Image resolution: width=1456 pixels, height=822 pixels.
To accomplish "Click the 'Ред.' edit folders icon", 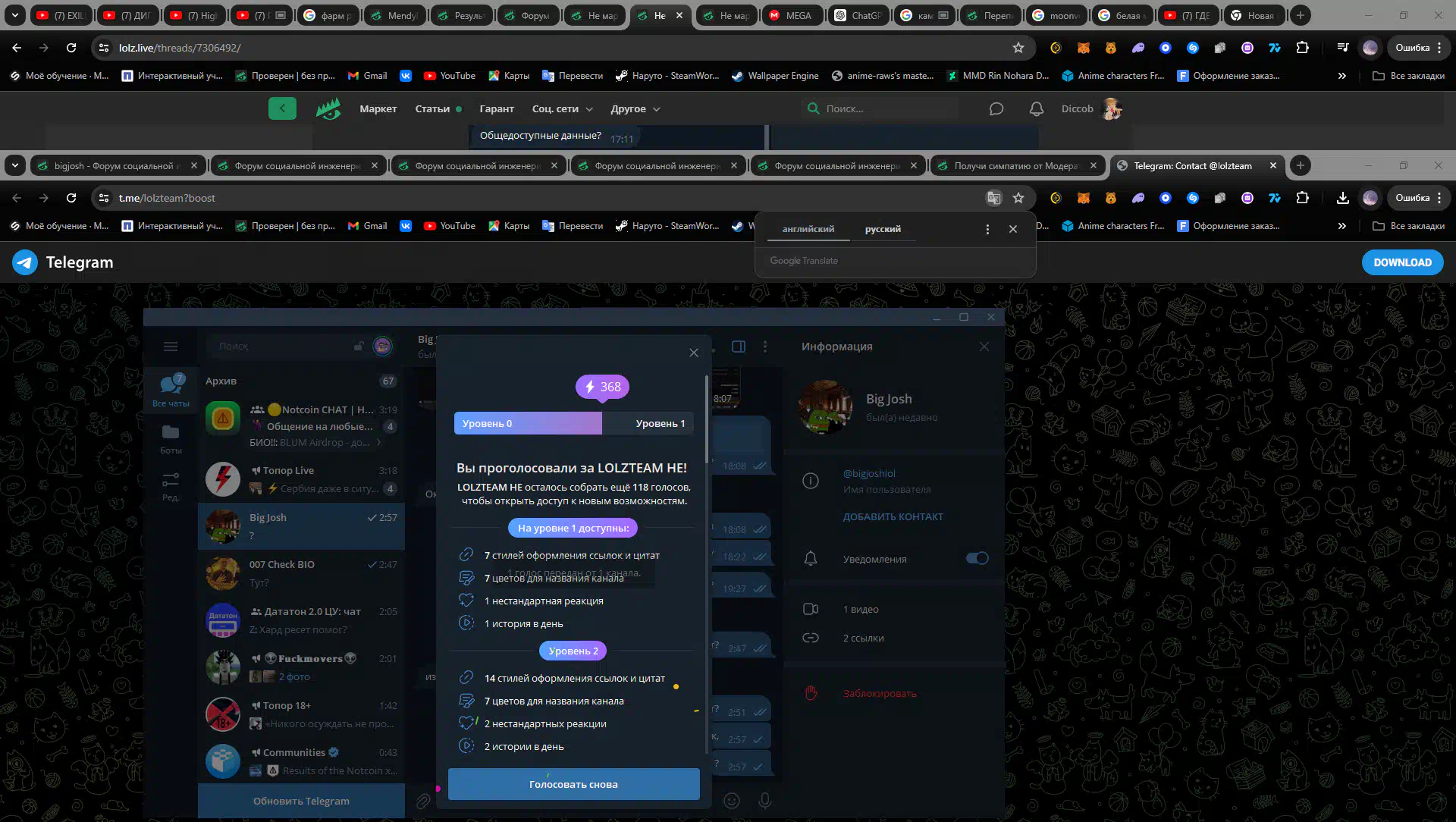I will [171, 487].
